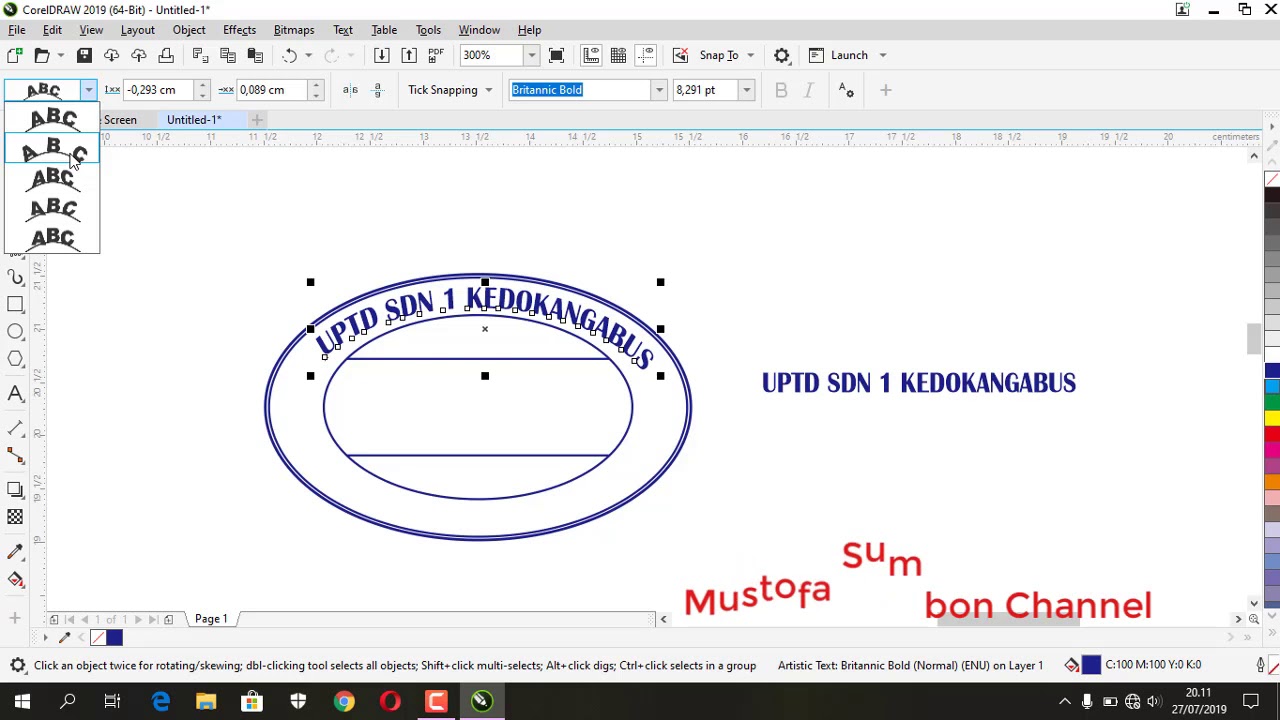Toggle Mirror Text Vertically
The height and width of the screenshot is (720, 1280).
(377, 90)
